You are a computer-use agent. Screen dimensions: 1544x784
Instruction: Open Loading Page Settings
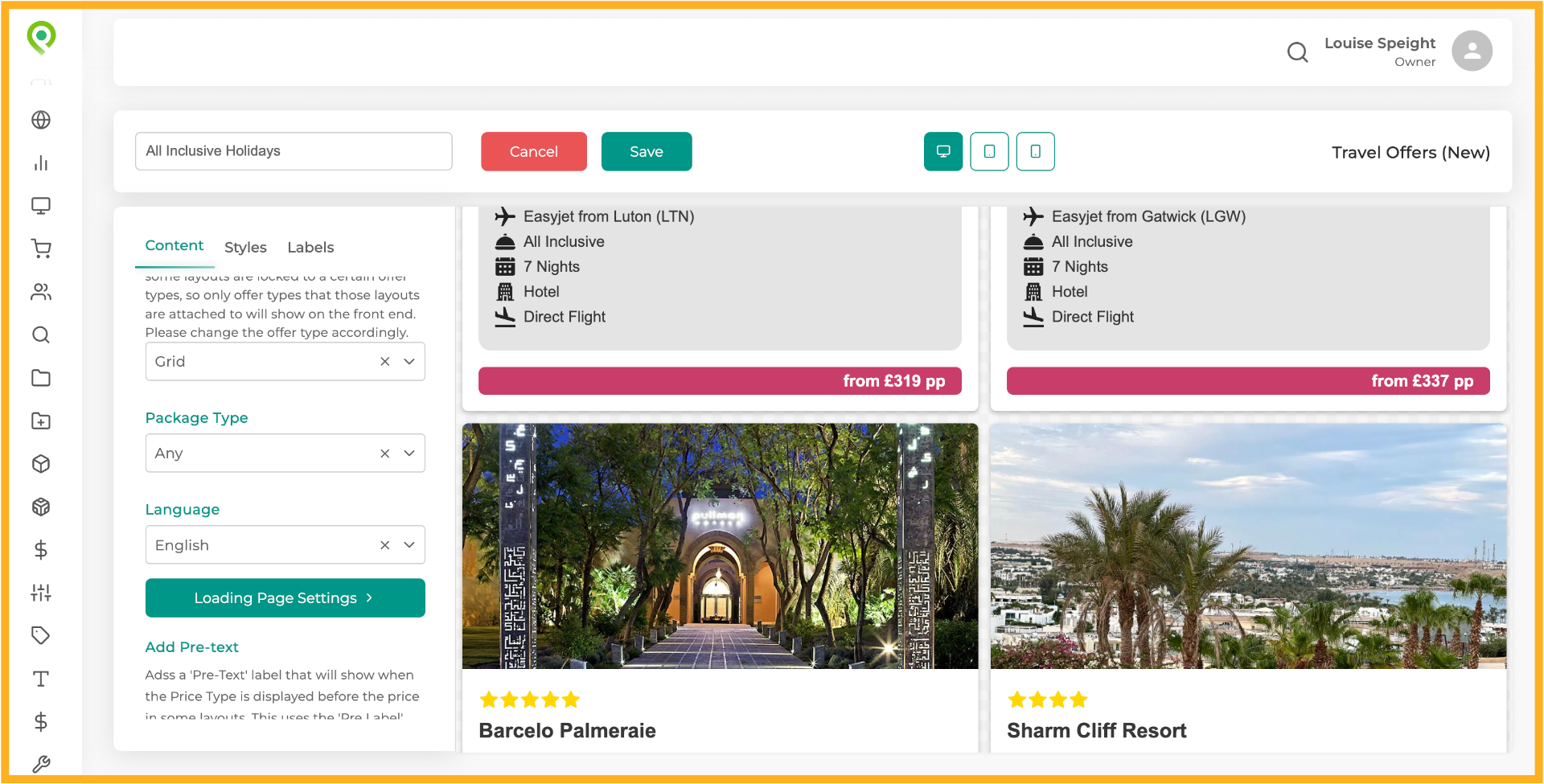[x=285, y=597]
